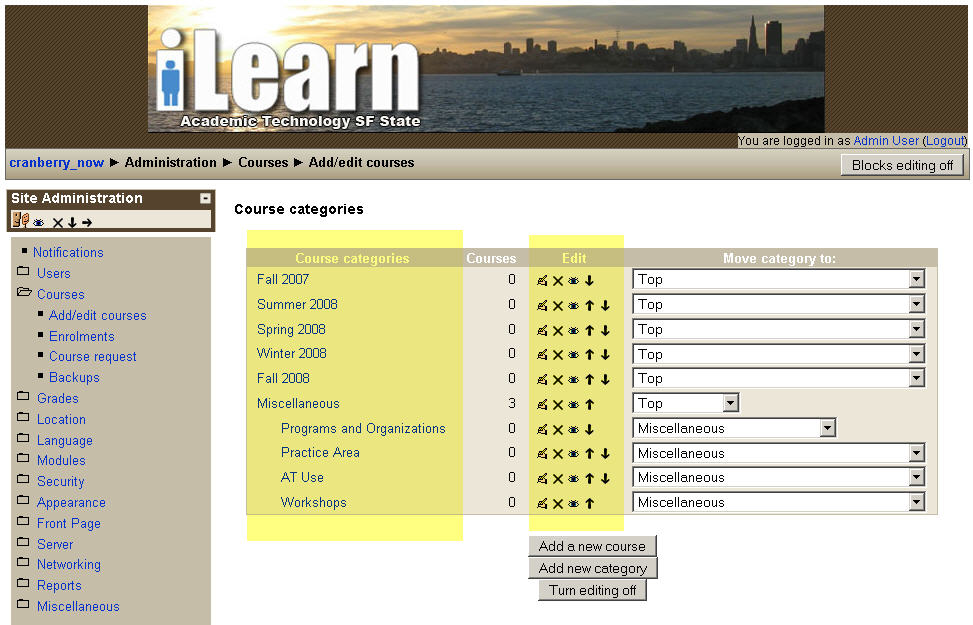Image resolution: width=973 pixels, height=625 pixels.
Task: Edit the Fall 2008 category
Action: [x=542, y=379]
